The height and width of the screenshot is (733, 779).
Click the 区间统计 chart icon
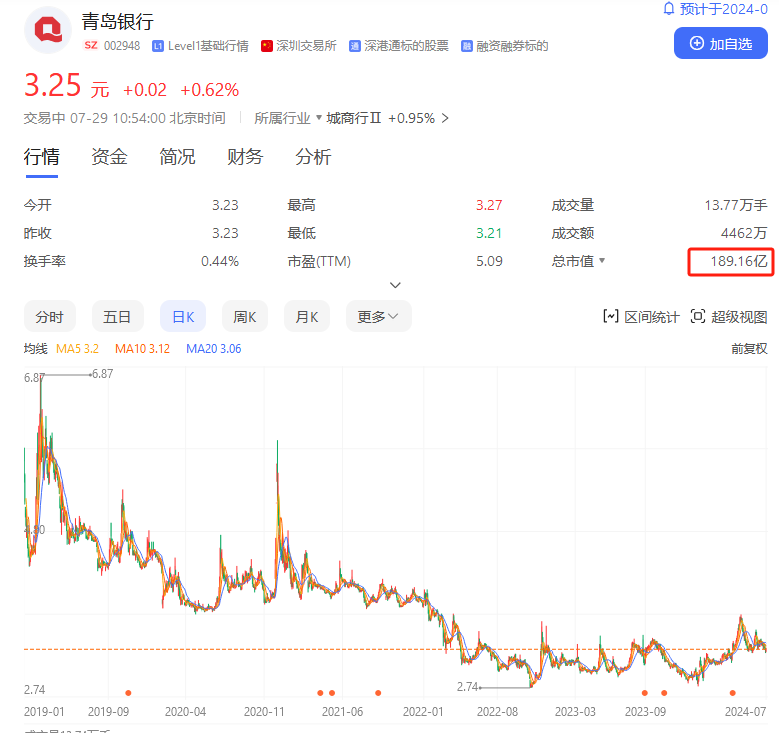(611, 316)
